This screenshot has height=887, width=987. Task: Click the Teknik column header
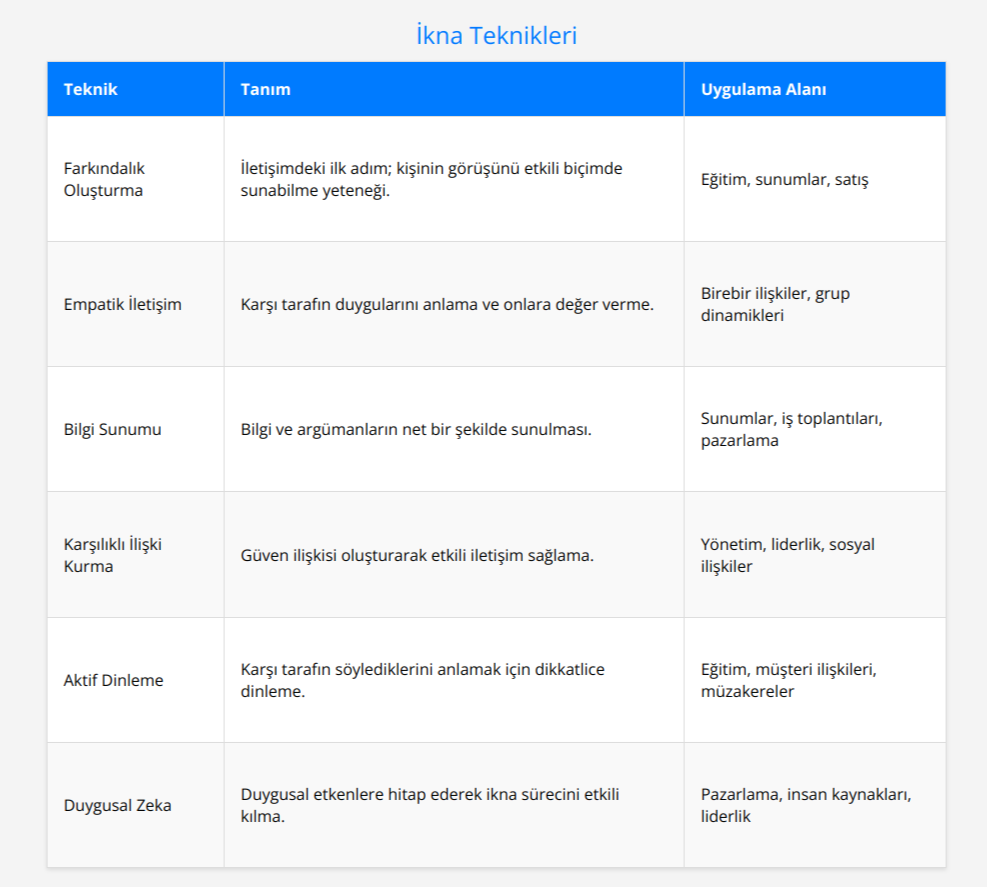coord(91,89)
